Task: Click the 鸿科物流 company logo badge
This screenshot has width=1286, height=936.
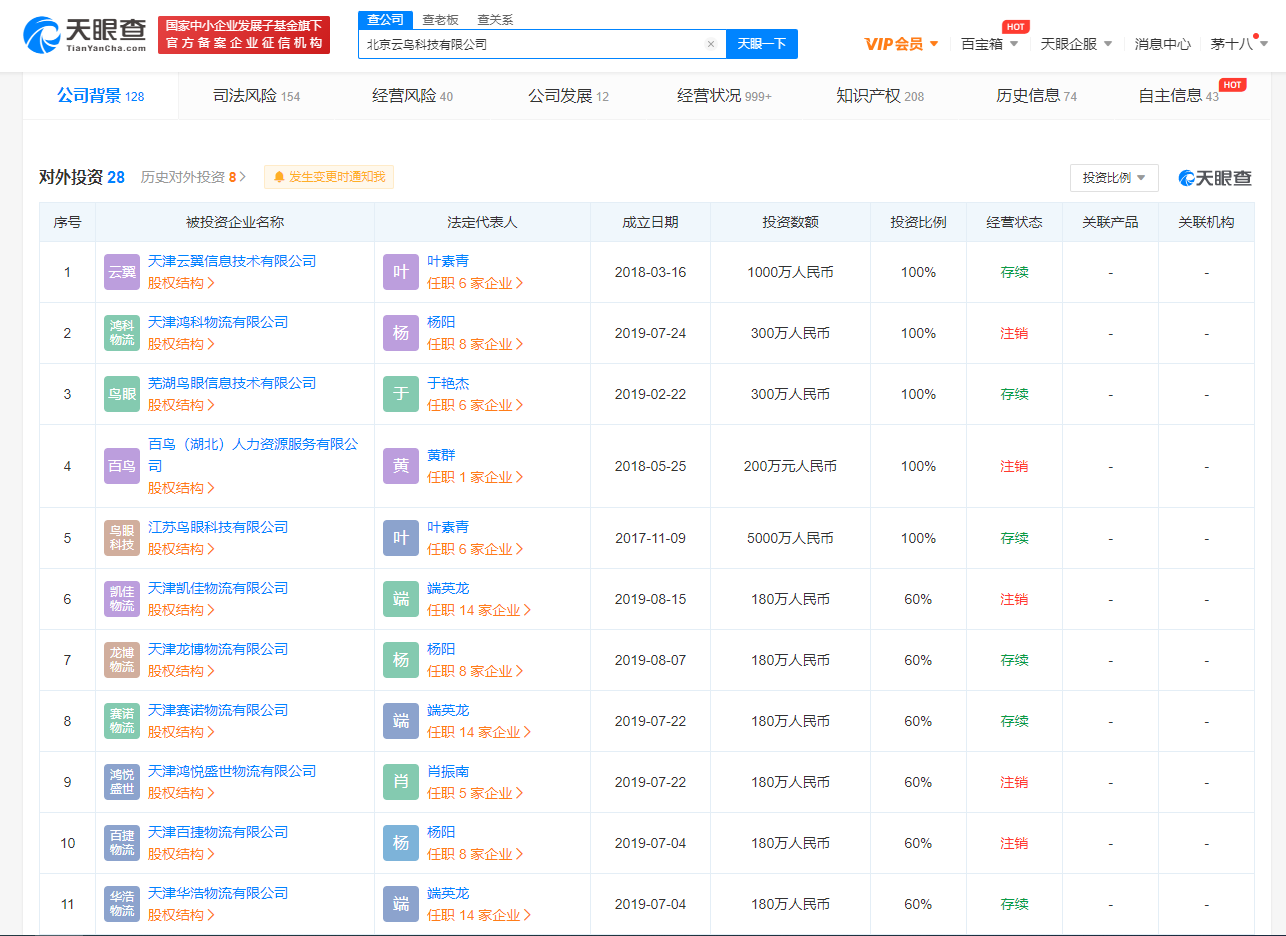Action: [122, 333]
